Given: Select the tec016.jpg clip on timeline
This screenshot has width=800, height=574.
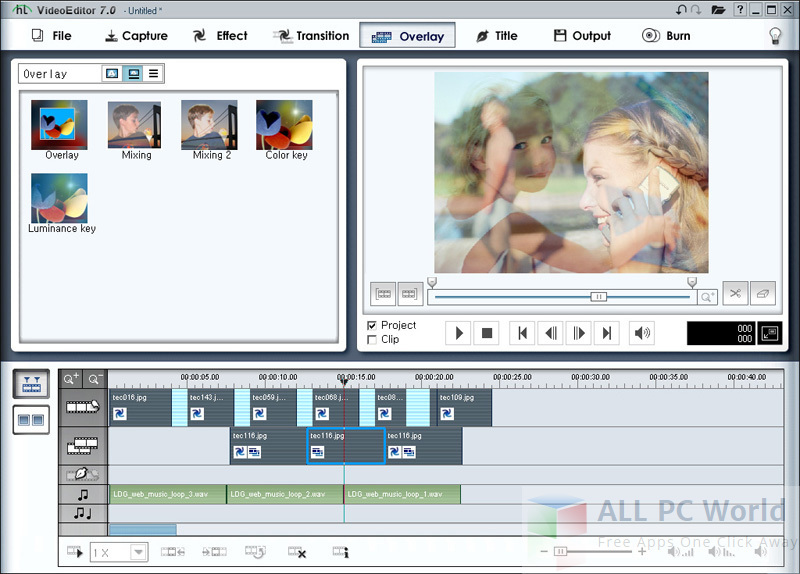Looking at the screenshot, I should point(141,407).
